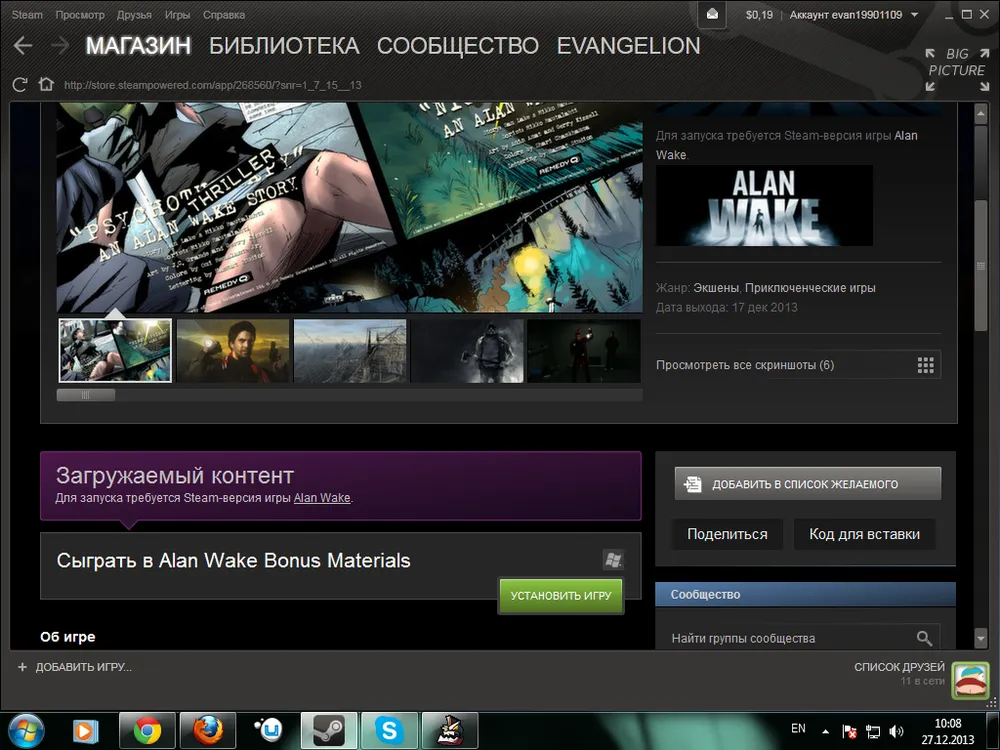This screenshot has height=750, width=1000.
Task: Open the inbox envelope icon
Action: point(712,14)
